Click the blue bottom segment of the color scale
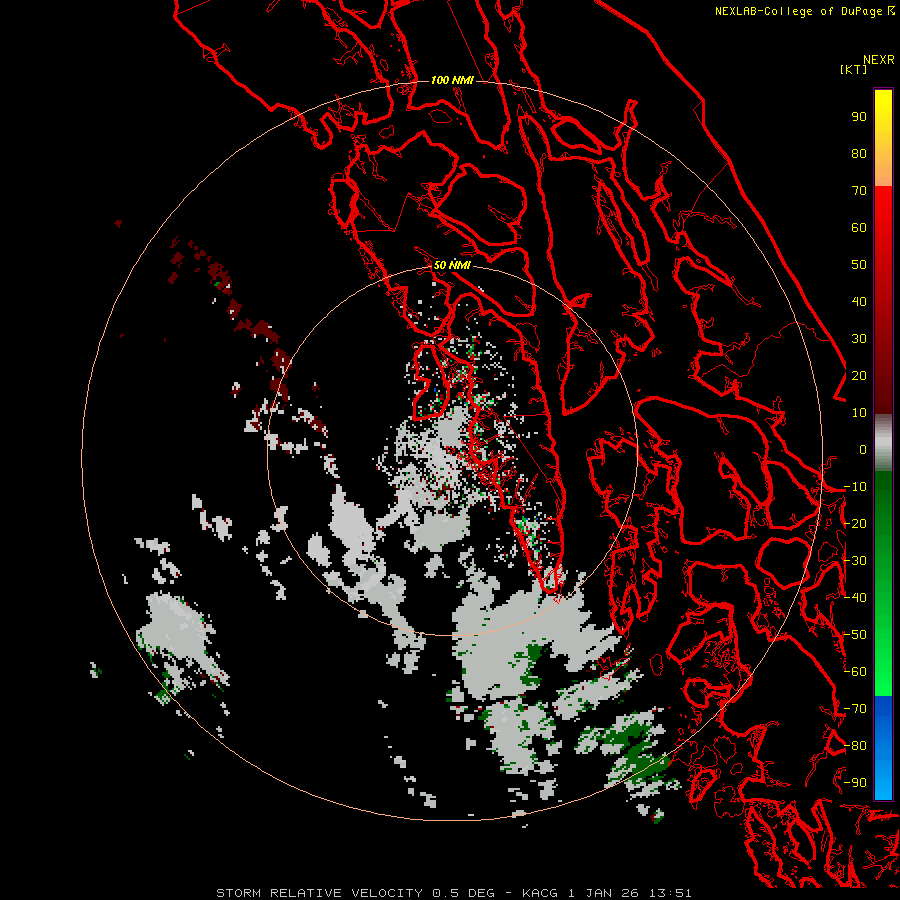This screenshot has height=900, width=900. [x=883, y=748]
